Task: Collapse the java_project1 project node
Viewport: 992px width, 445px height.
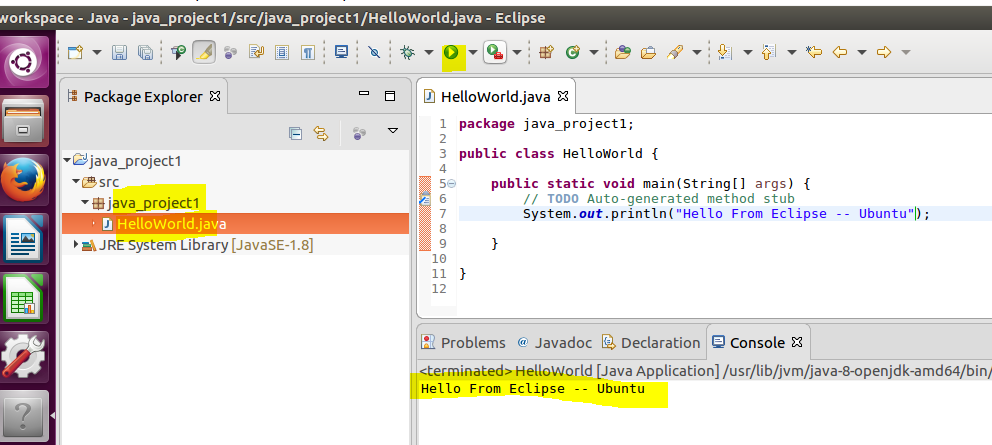Action: pyautogui.click(x=67, y=161)
